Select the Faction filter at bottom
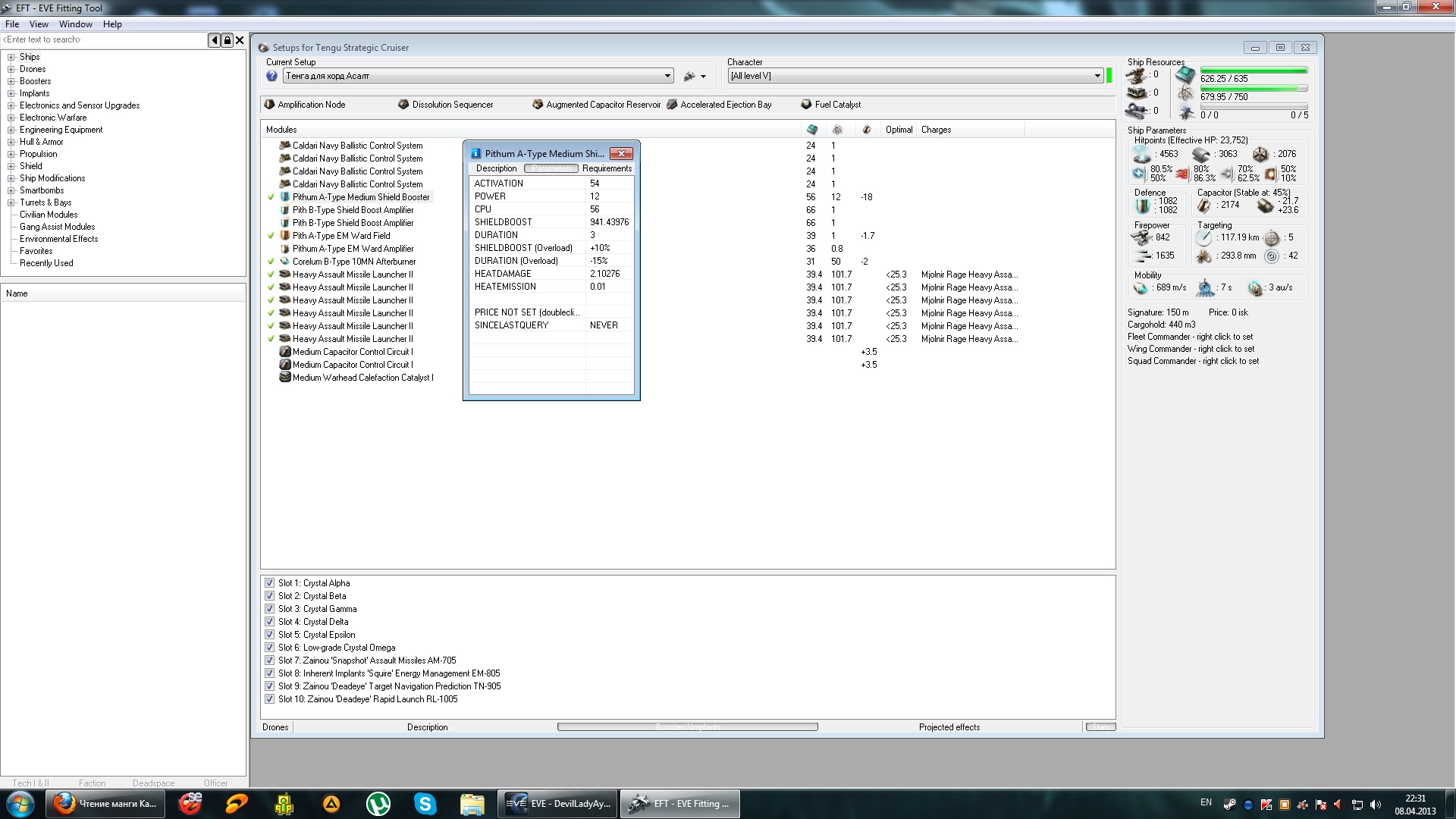The image size is (1456, 819). click(x=92, y=783)
